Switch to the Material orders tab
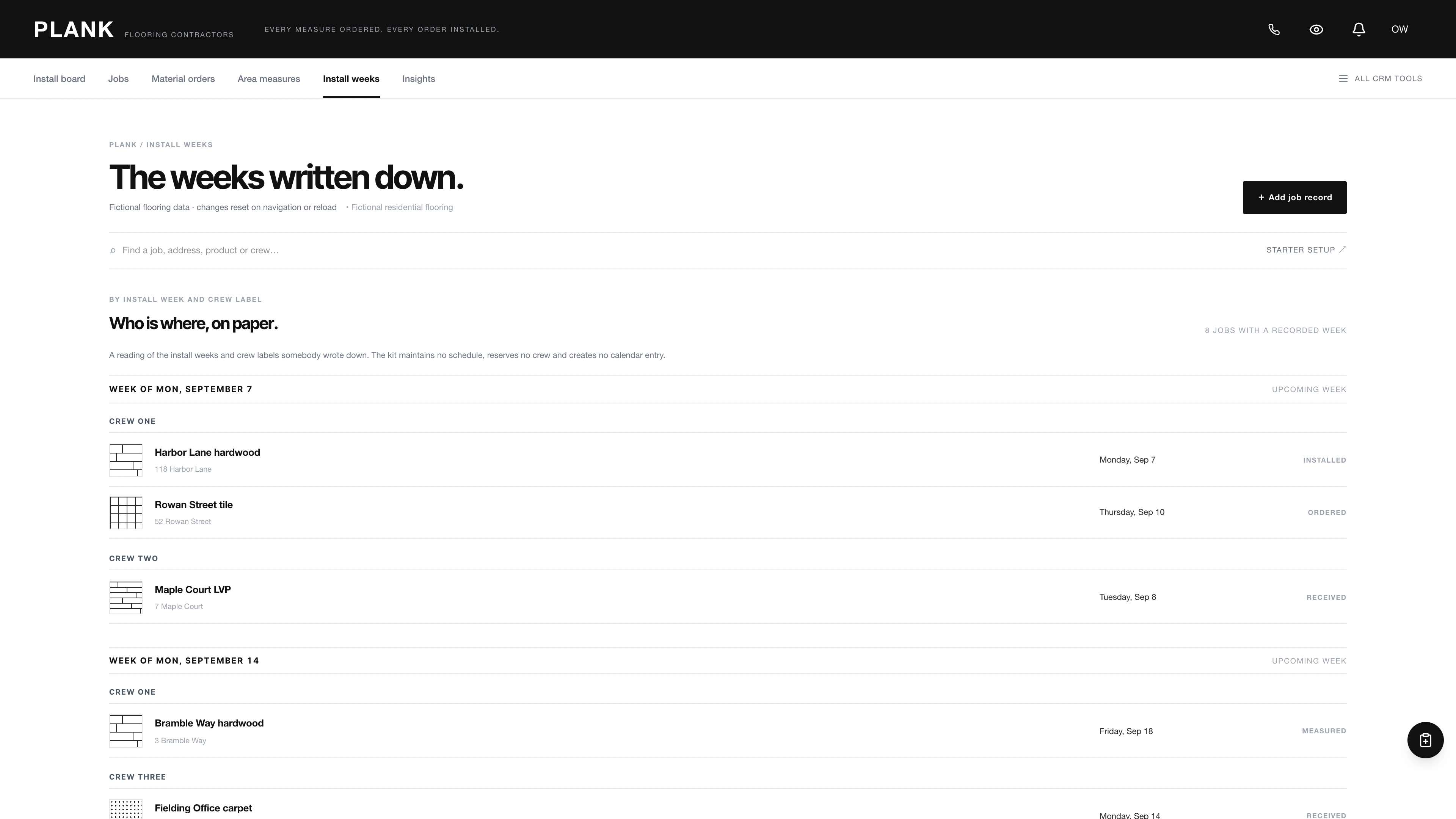 (183, 78)
